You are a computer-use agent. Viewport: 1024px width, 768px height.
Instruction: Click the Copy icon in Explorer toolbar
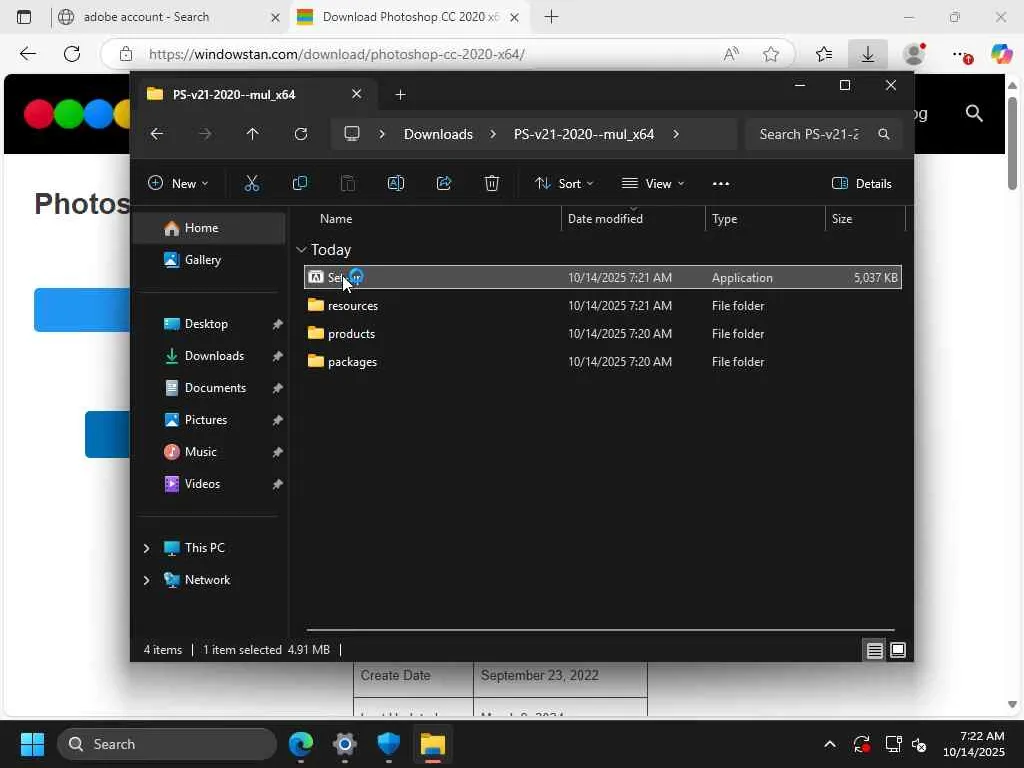coord(300,184)
